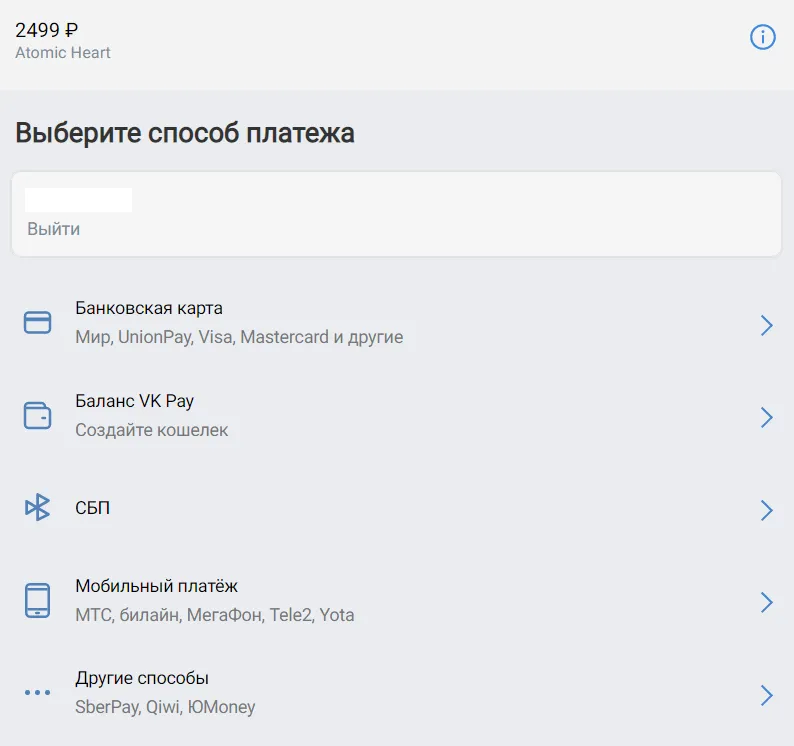
Task: Choose Баланс VK Pay payment method
Action: 135,401
